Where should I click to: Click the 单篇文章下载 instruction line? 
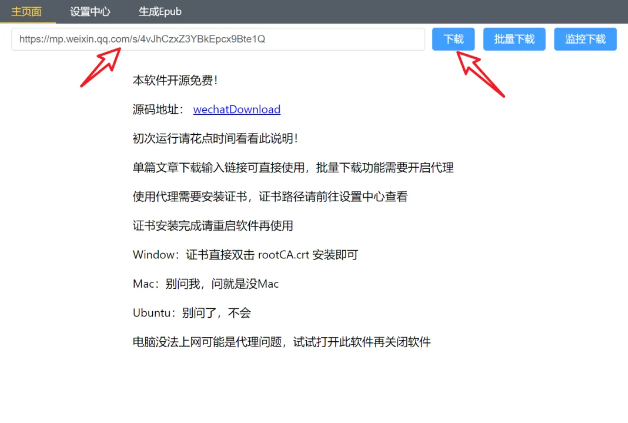[285, 167]
